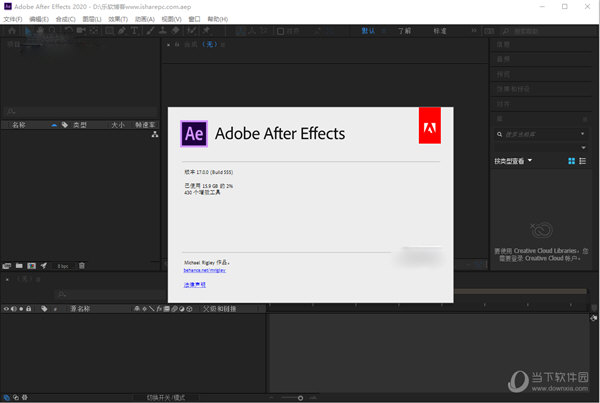Viewport: 600px width, 403px height.
Task: Open the behance.net link in About dialog
Action: tap(205, 270)
